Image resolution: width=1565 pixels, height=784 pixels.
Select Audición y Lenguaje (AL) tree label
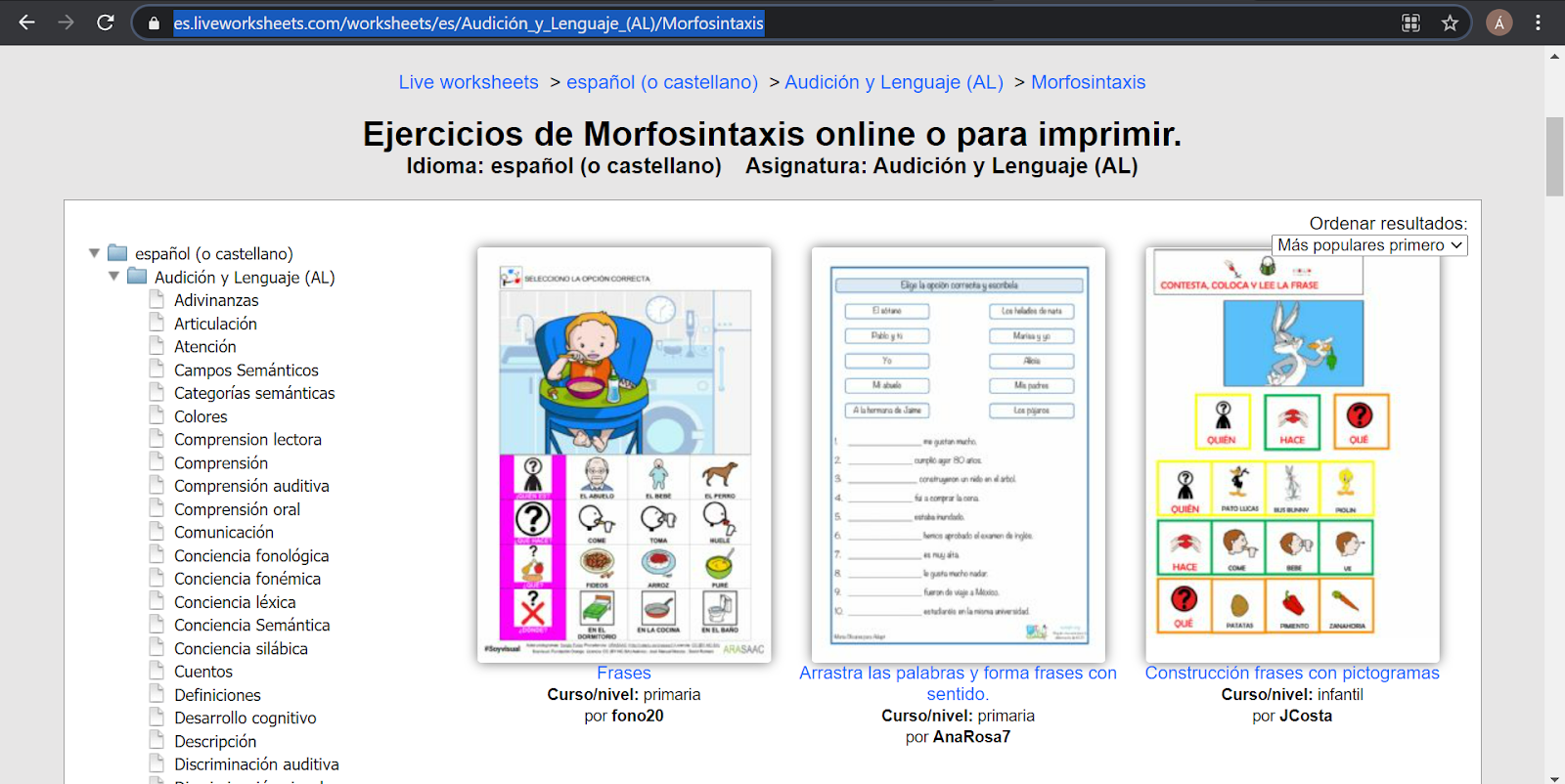click(245, 278)
